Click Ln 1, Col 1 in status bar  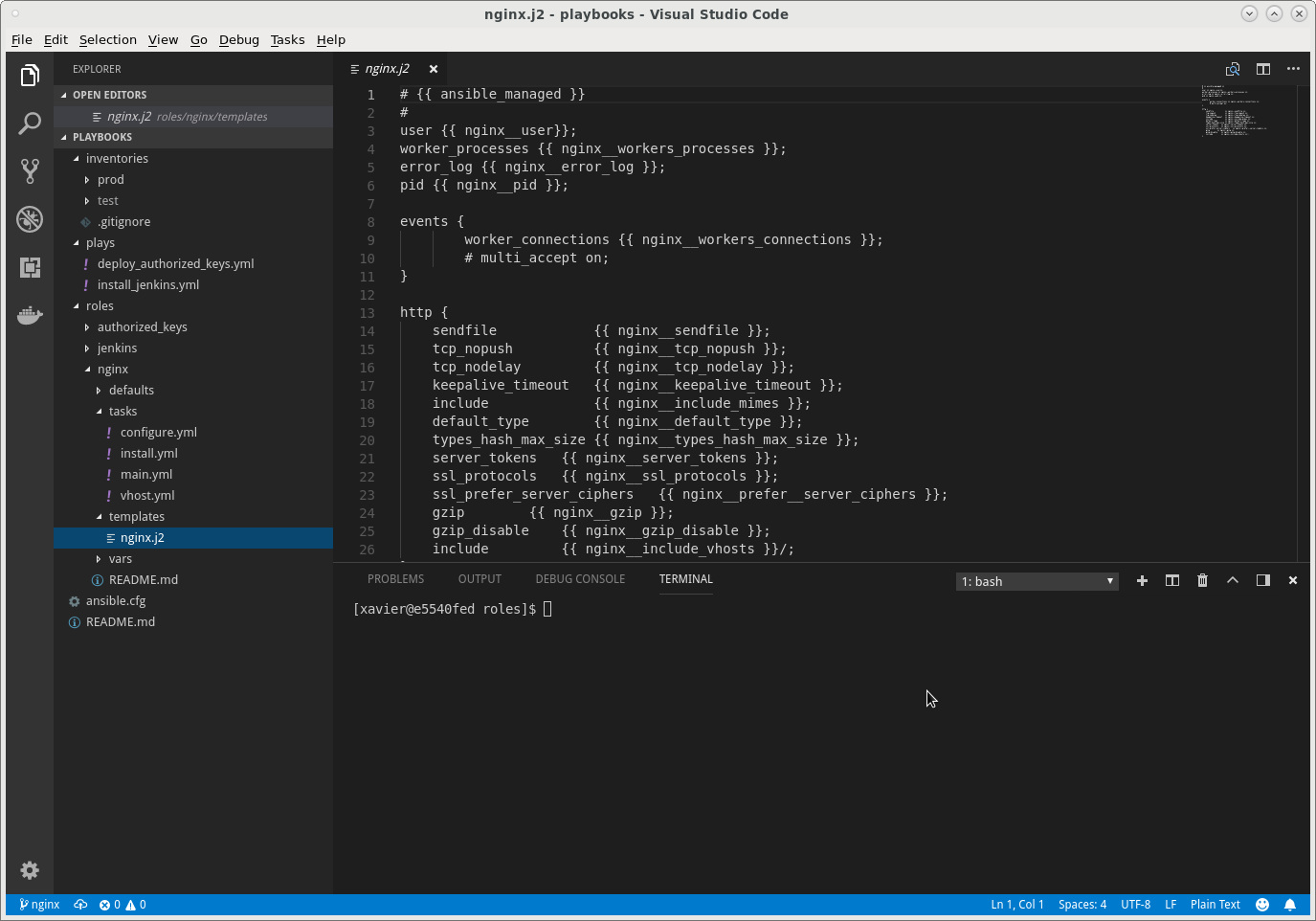(x=1017, y=905)
